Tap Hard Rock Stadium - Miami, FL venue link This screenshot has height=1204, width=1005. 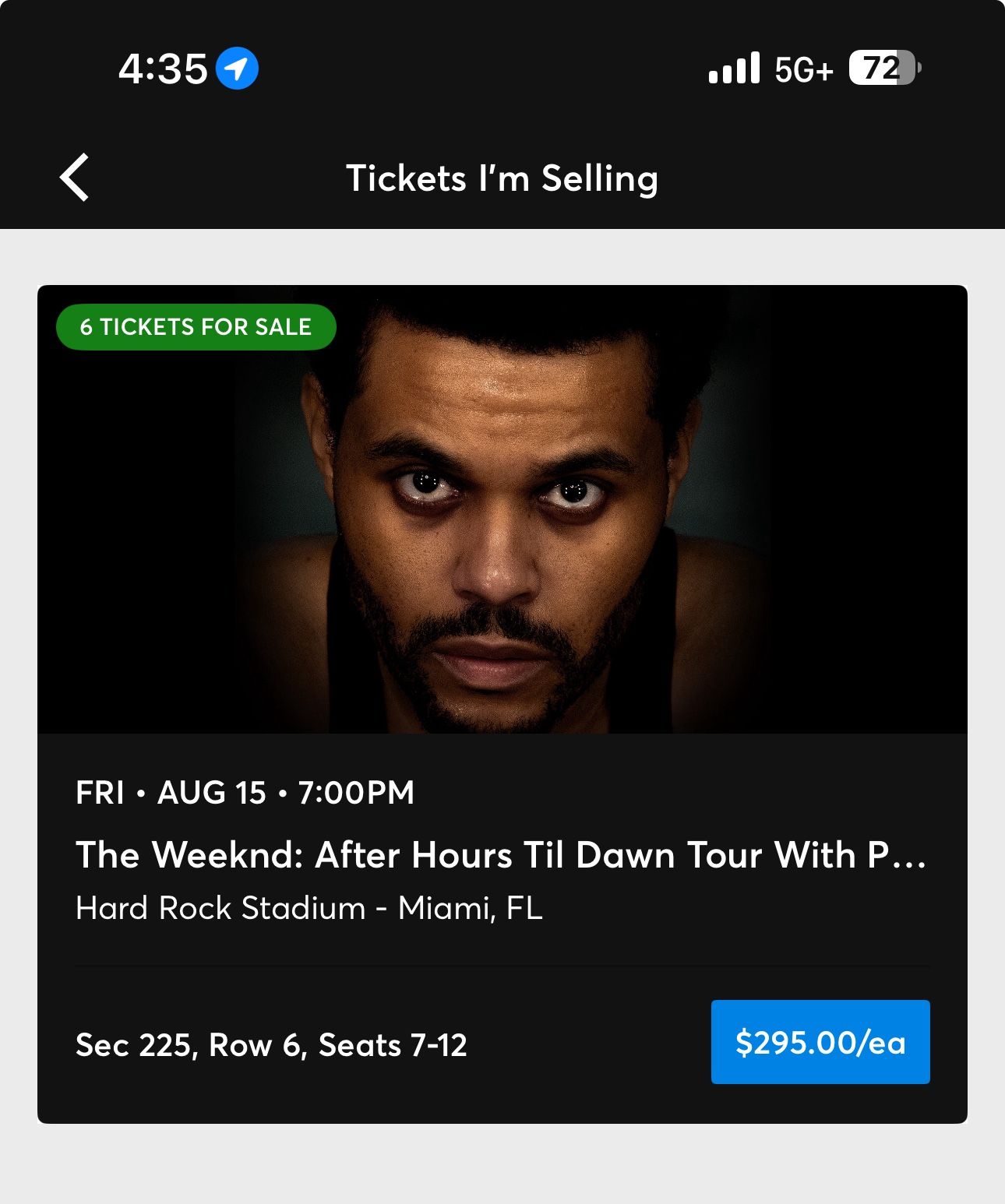tap(309, 908)
